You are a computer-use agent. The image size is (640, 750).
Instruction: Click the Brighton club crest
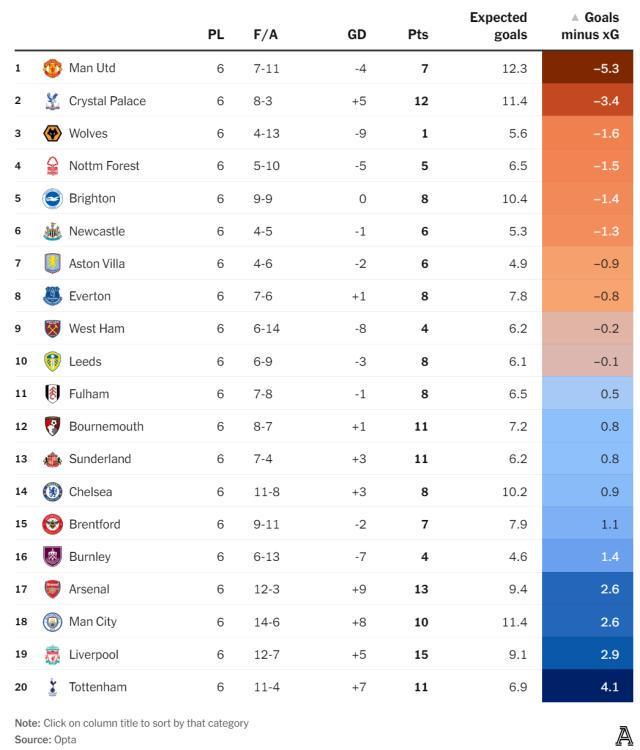(53, 198)
